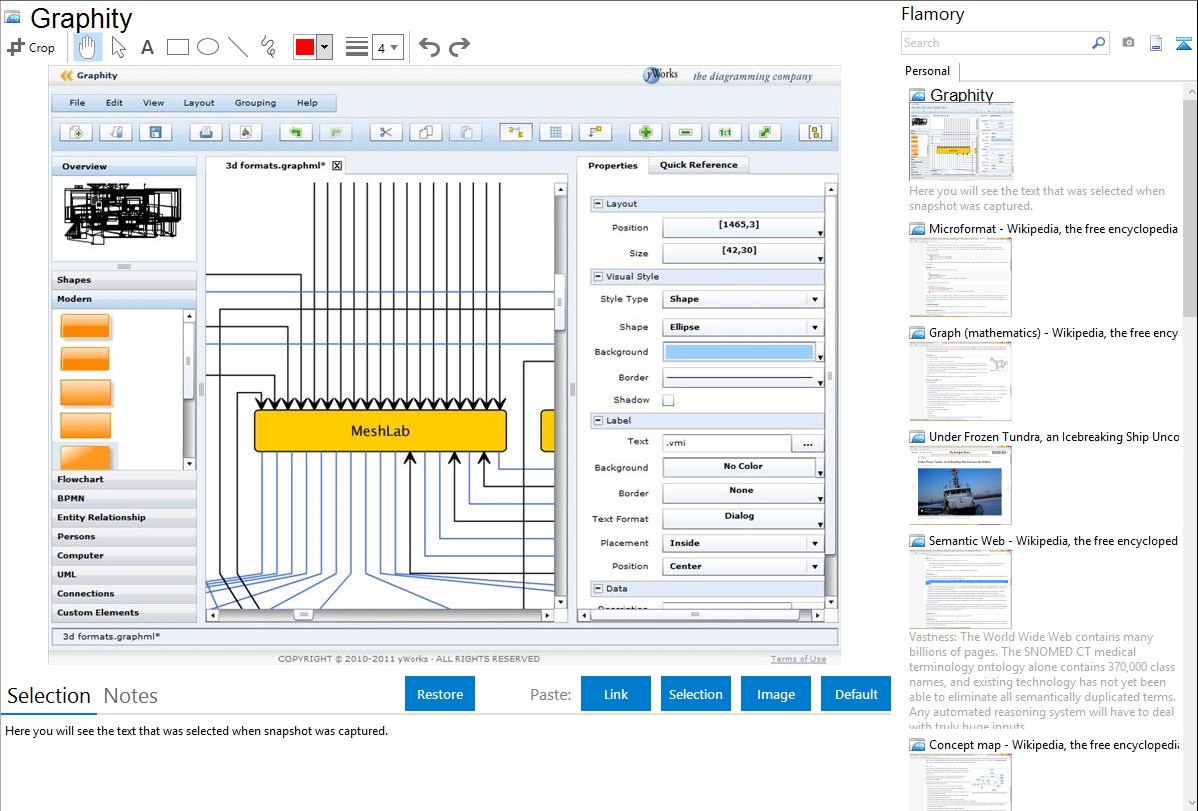Click Graphity's 1:1 zoom icon
1198x811 pixels.
tap(725, 132)
